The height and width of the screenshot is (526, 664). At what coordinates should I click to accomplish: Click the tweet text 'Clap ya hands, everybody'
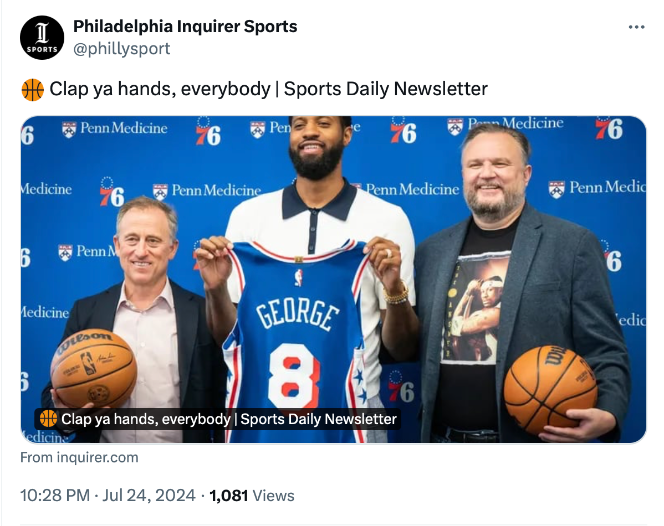(x=159, y=89)
